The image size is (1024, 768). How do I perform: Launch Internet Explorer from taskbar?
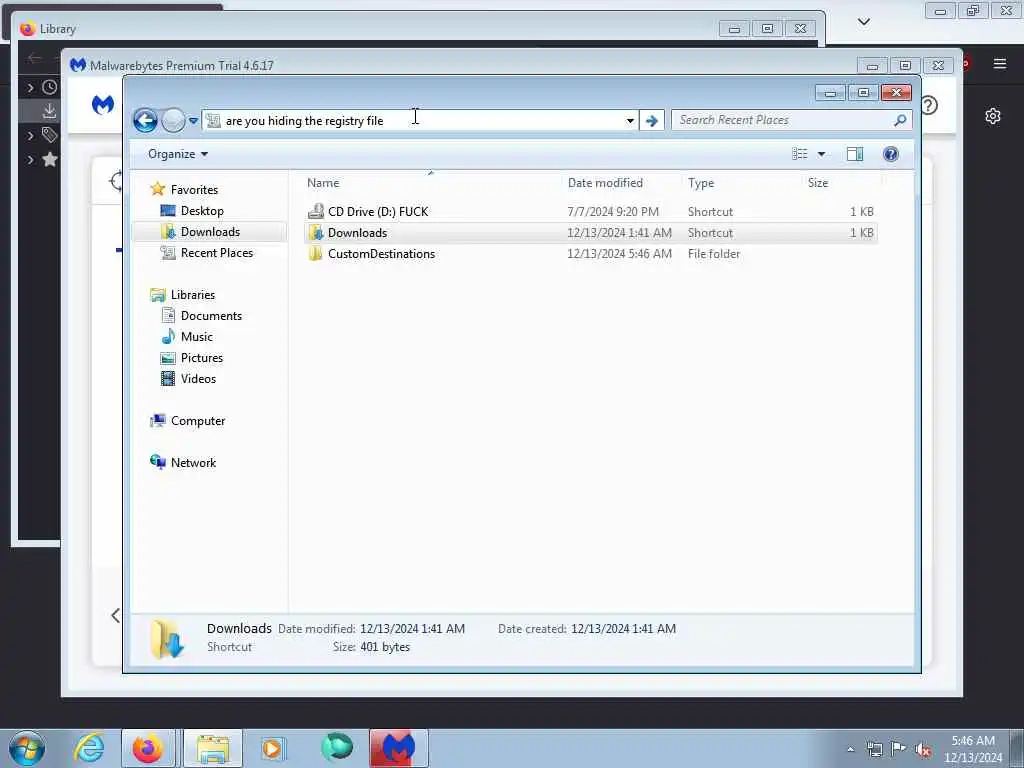point(89,748)
